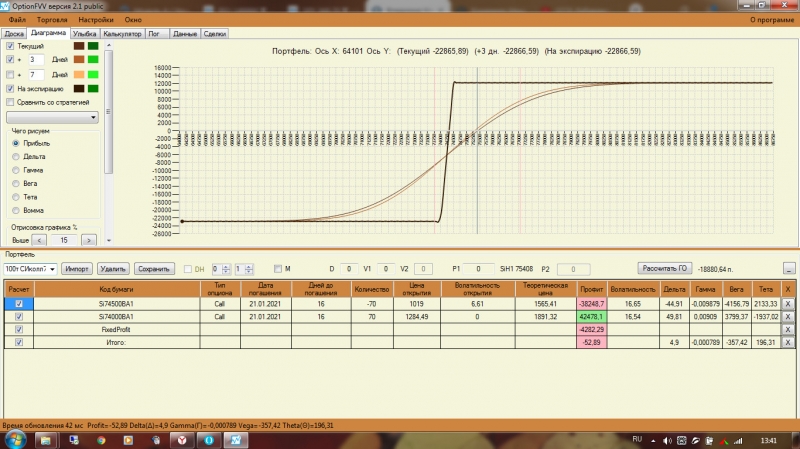
Task: Toggle the Текущий curve checkbox
Action: [10, 46]
